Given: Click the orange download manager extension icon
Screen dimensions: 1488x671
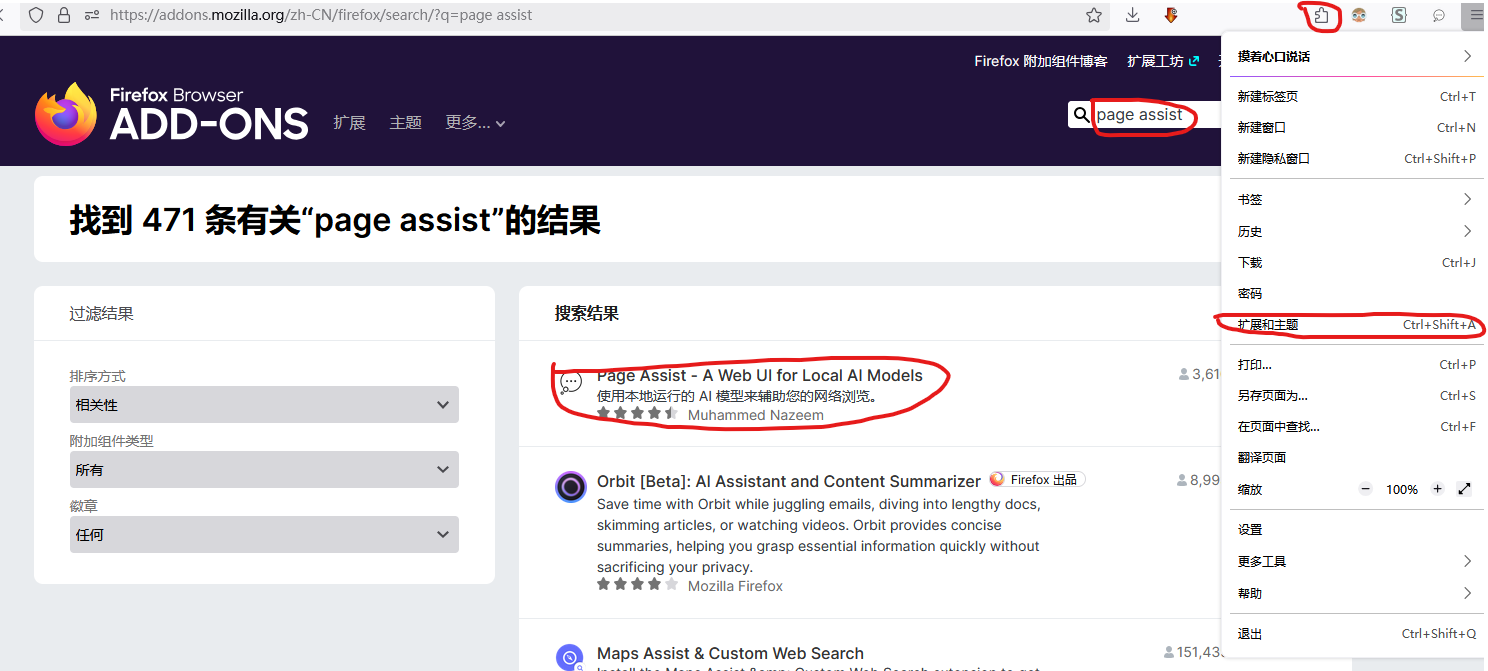Looking at the screenshot, I should pos(1171,15).
